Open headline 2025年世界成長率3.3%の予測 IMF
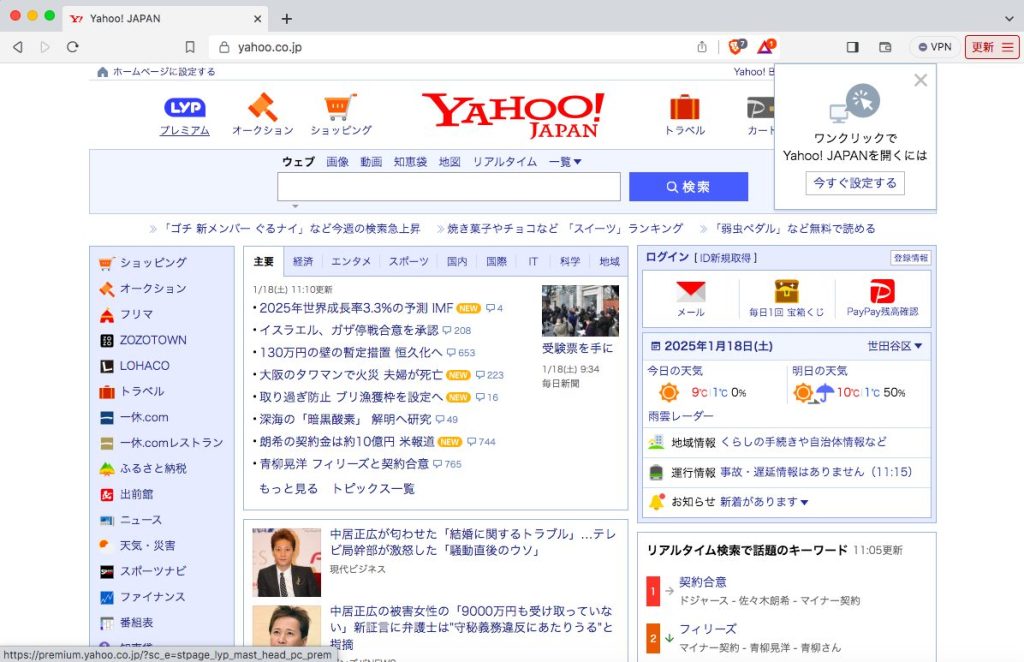Viewport: 1024px width, 662px height. [356, 308]
